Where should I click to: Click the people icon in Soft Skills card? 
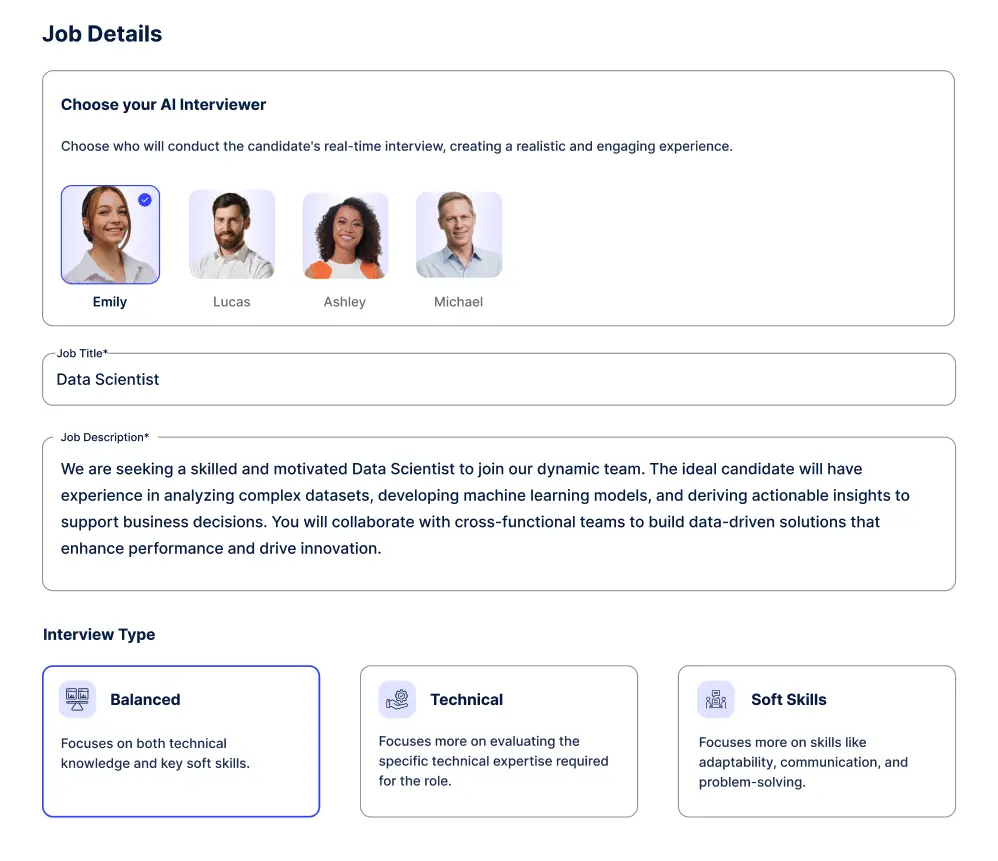(715, 699)
